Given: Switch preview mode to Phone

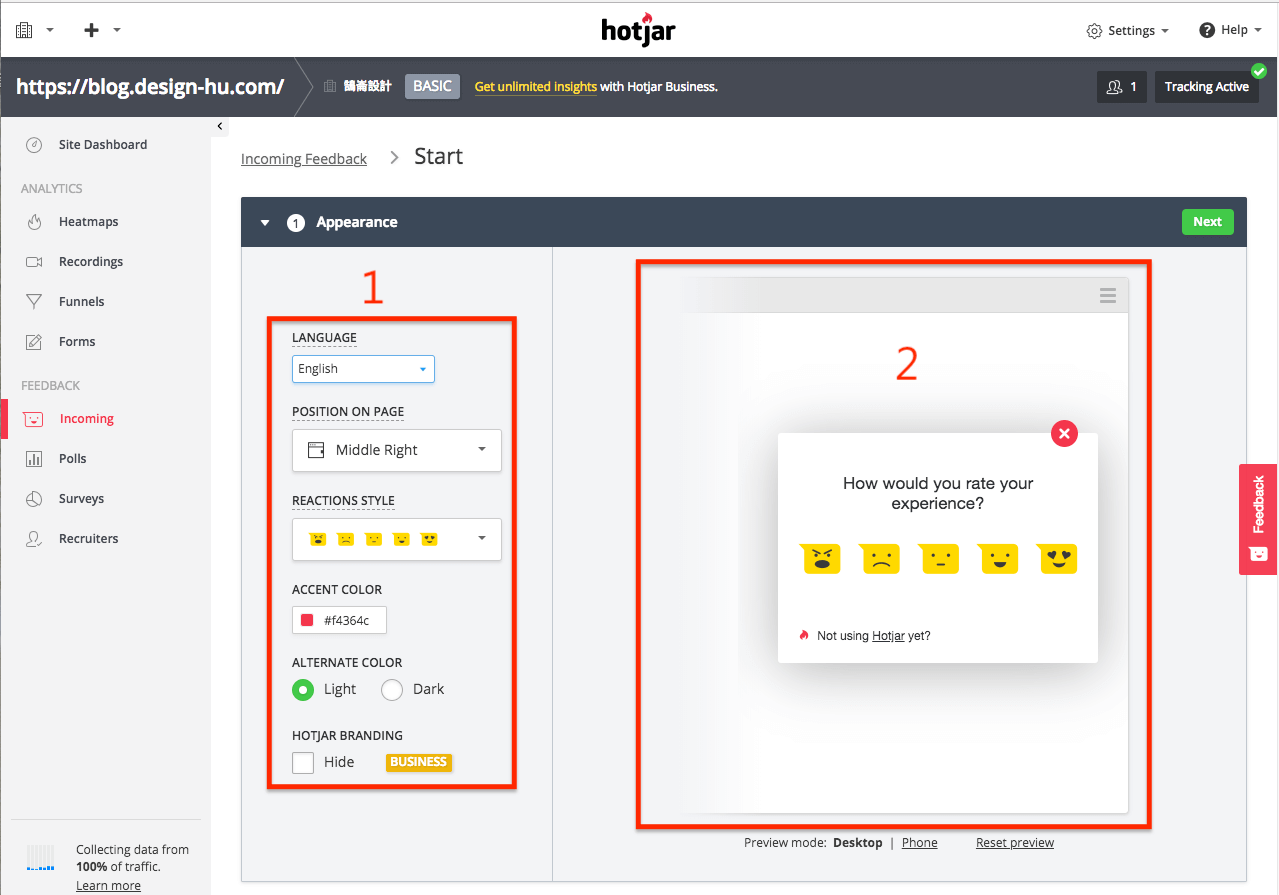Looking at the screenshot, I should (919, 843).
